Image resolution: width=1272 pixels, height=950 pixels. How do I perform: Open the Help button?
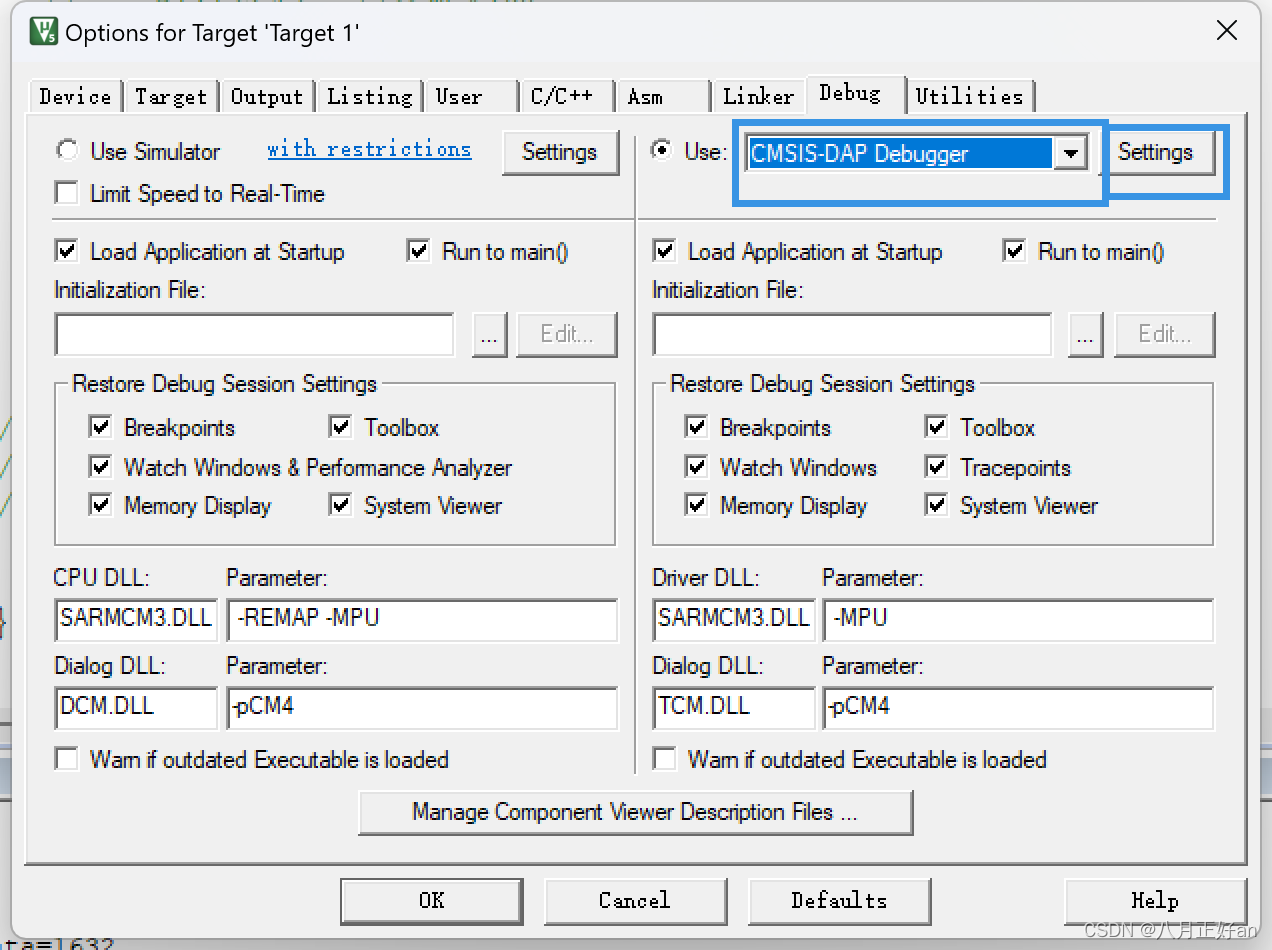point(1155,901)
